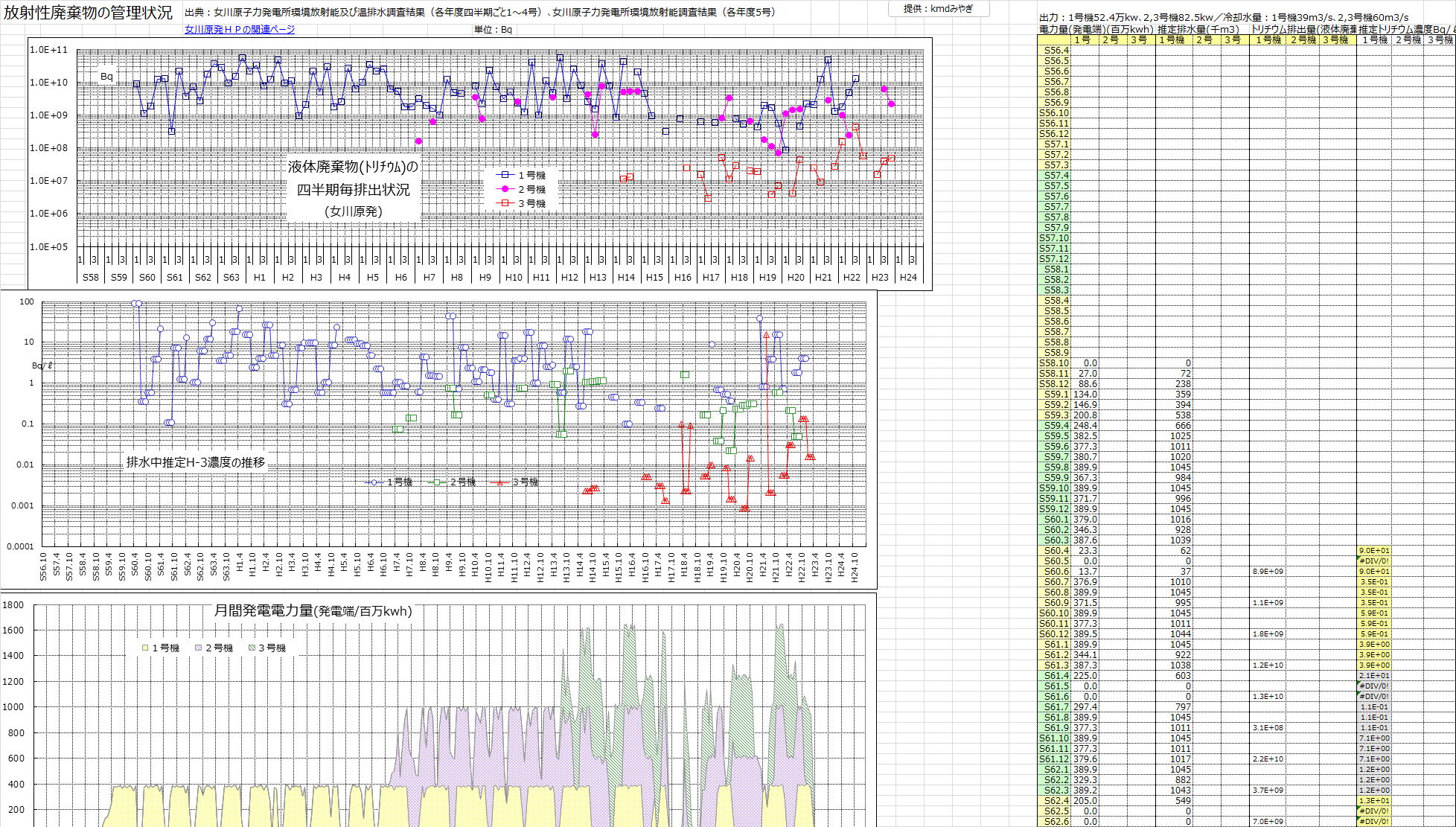Select the chart title 液体廃棄物(トリチウム)の

click(x=354, y=167)
